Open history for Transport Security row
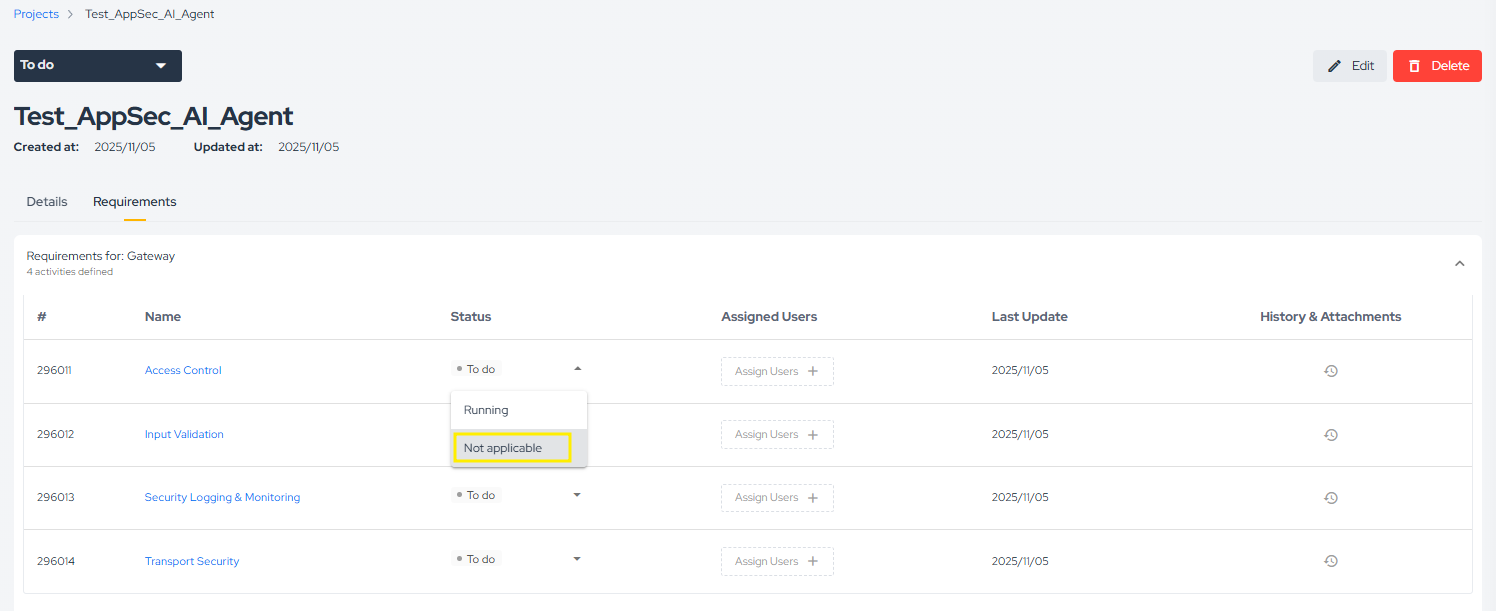 pos(1330,561)
